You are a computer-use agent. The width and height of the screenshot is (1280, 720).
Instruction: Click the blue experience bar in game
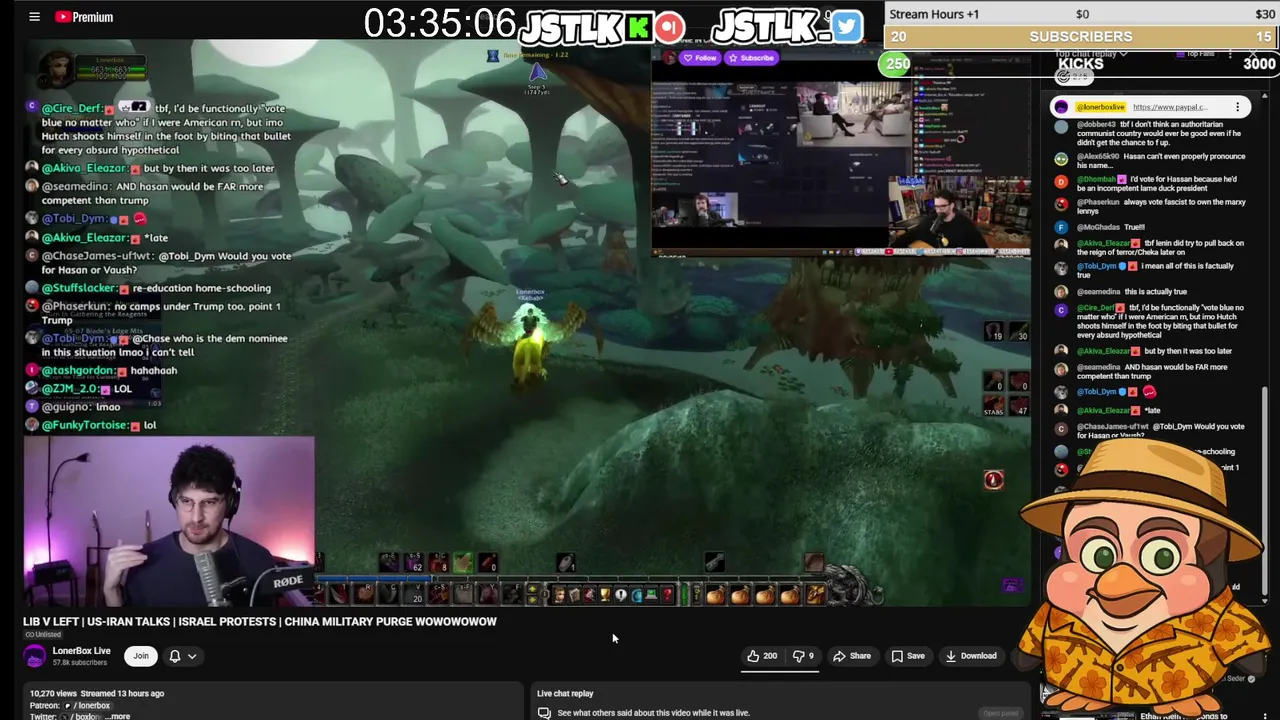click(x=375, y=578)
